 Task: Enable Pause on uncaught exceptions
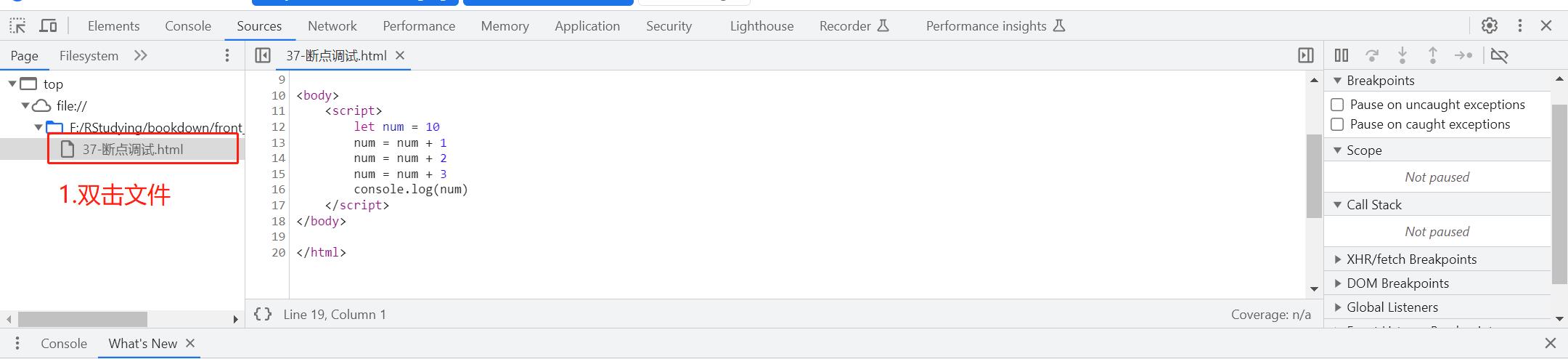click(x=1337, y=105)
